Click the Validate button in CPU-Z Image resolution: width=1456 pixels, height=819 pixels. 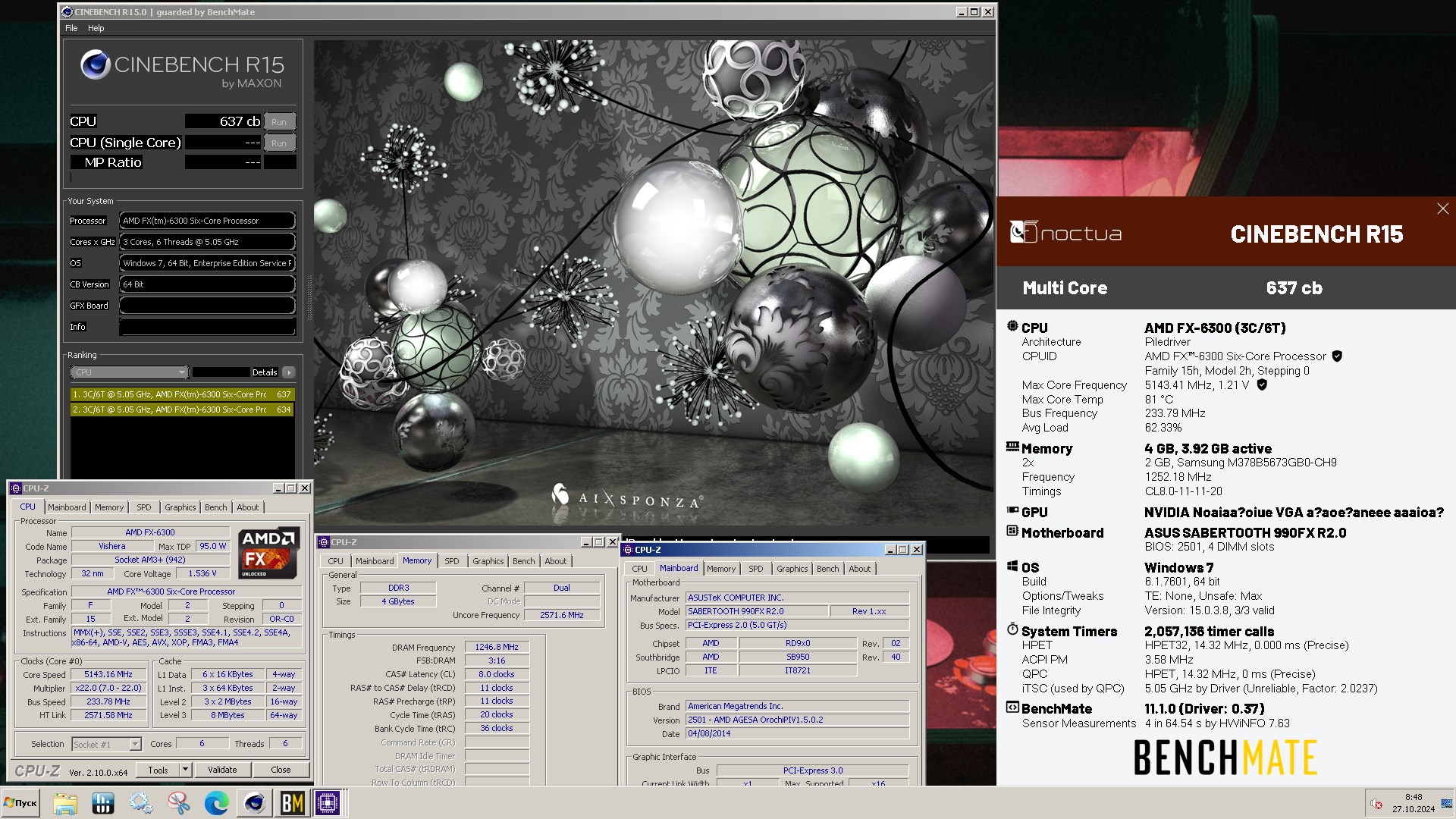[222, 770]
